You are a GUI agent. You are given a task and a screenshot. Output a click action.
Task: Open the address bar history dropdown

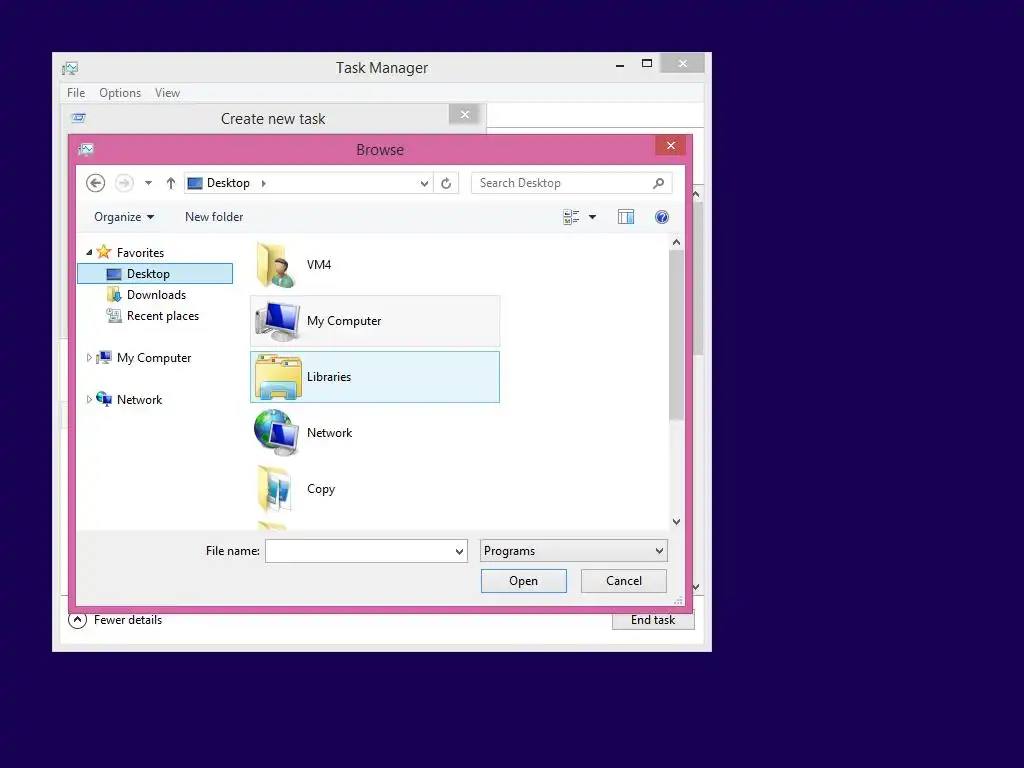point(424,184)
